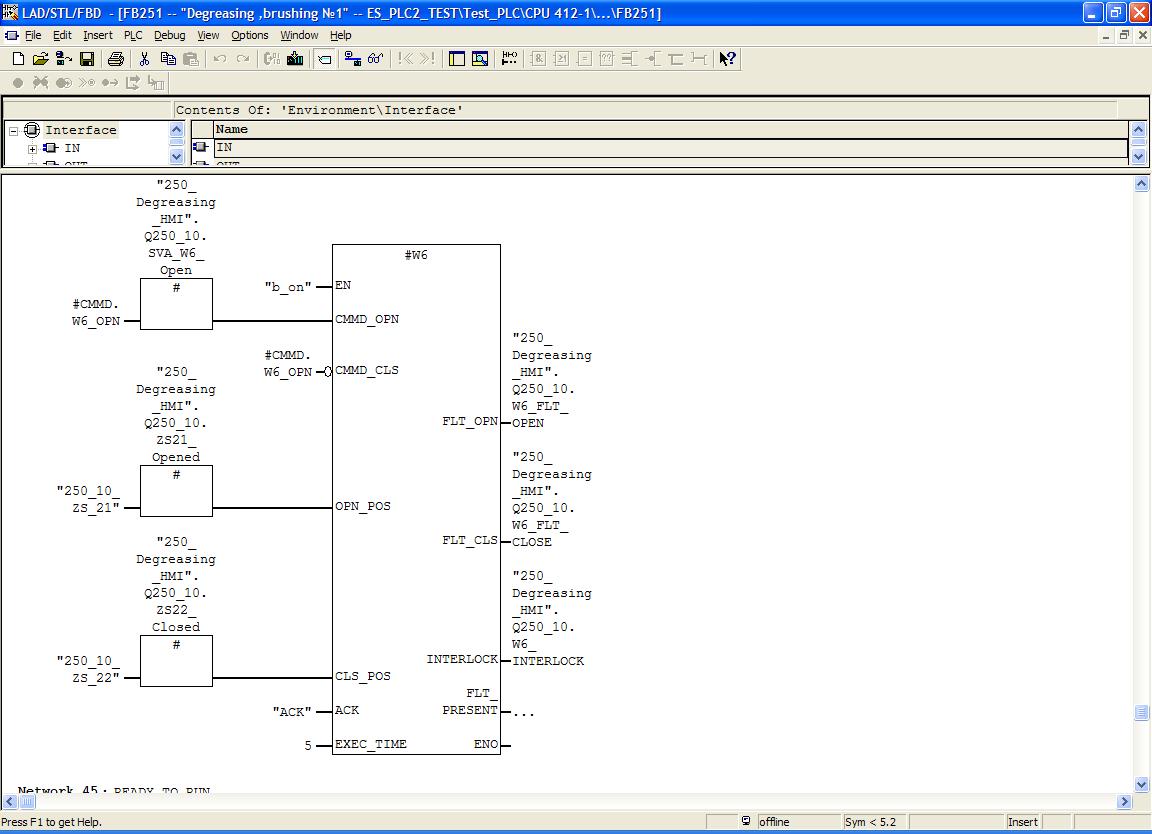This screenshot has height=834, width=1152.
Task: Click the Copy icon in toolbar
Action: [x=168, y=59]
